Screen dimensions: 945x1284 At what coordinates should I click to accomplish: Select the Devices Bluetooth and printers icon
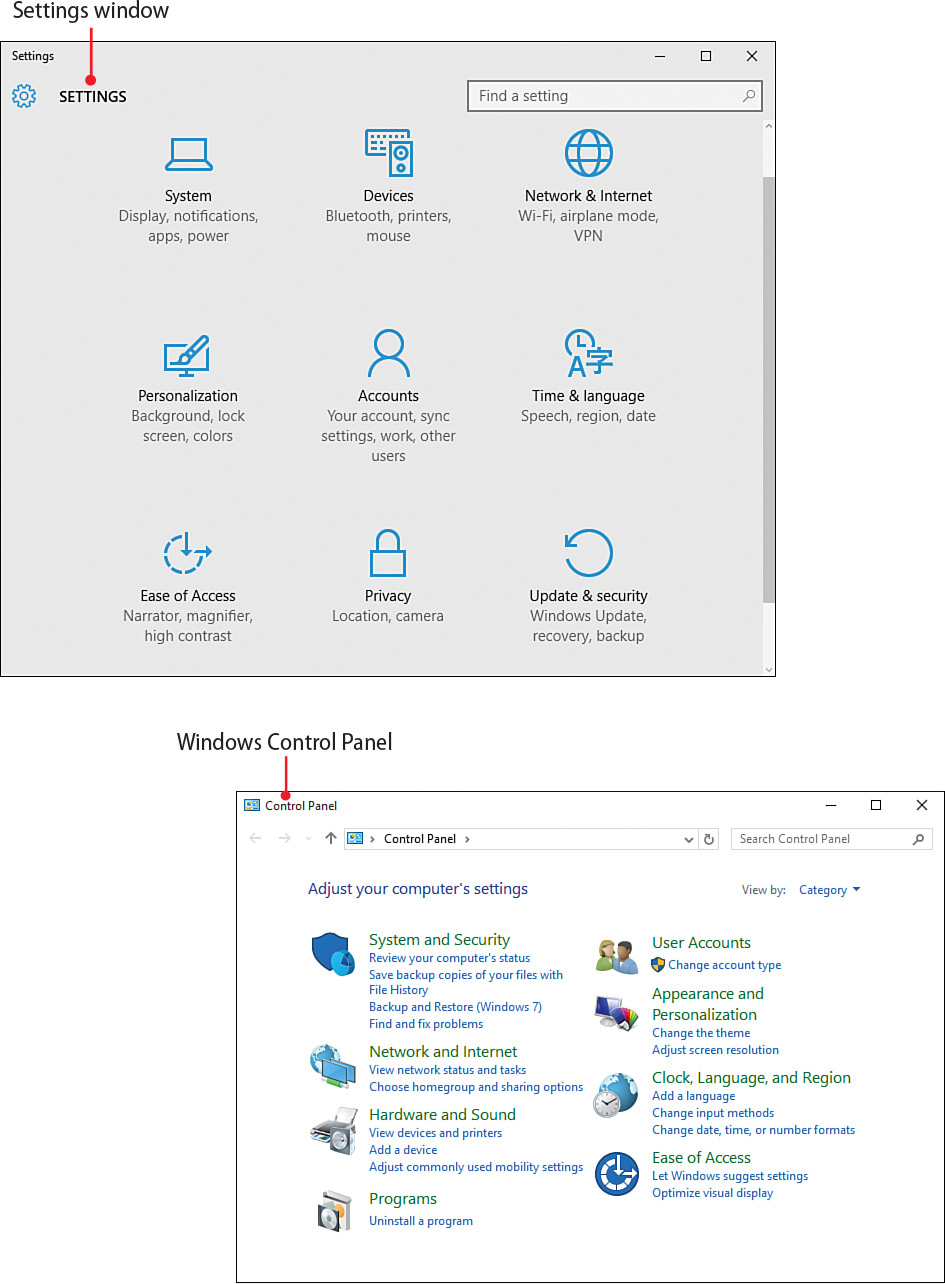click(x=388, y=153)
